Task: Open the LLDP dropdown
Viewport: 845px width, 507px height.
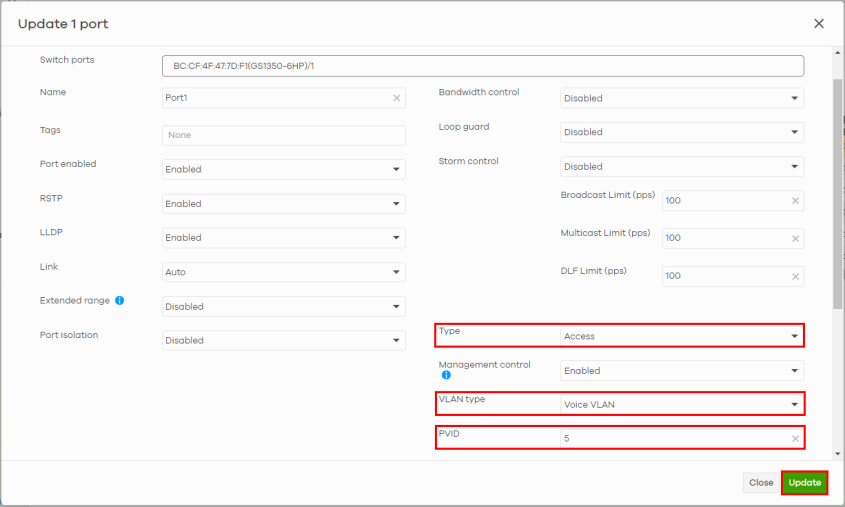Action: click(x=284, y=238)
